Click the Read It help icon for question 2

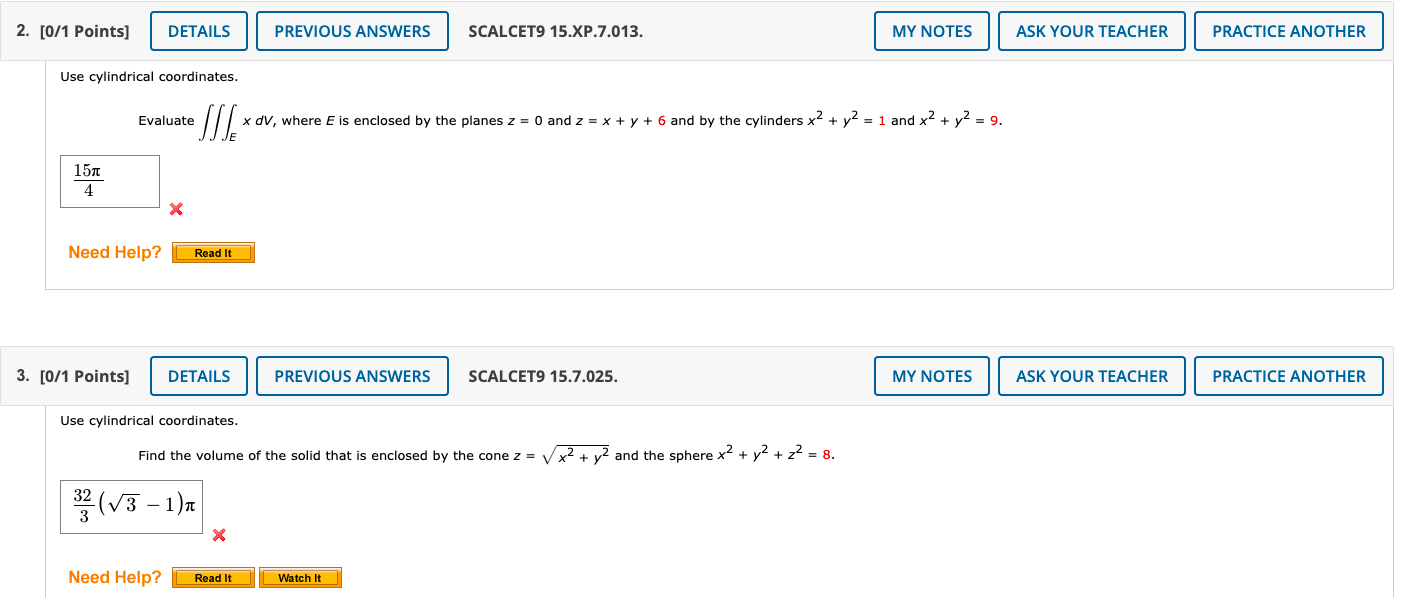pyautogui.click(x=213, y=252)
